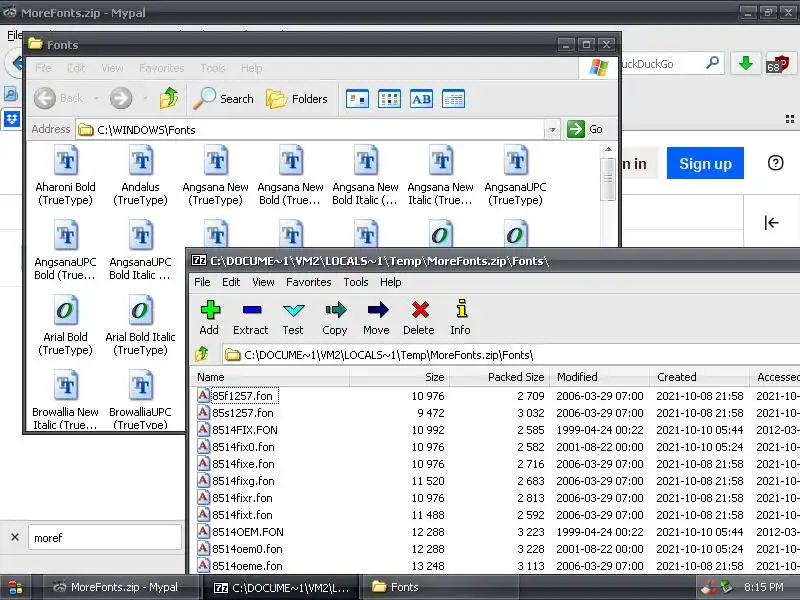The height and width of the screenshot is (600, 800).
Task: Click the Add button in 7-Zip toolbar
Action: click(209, 317)
